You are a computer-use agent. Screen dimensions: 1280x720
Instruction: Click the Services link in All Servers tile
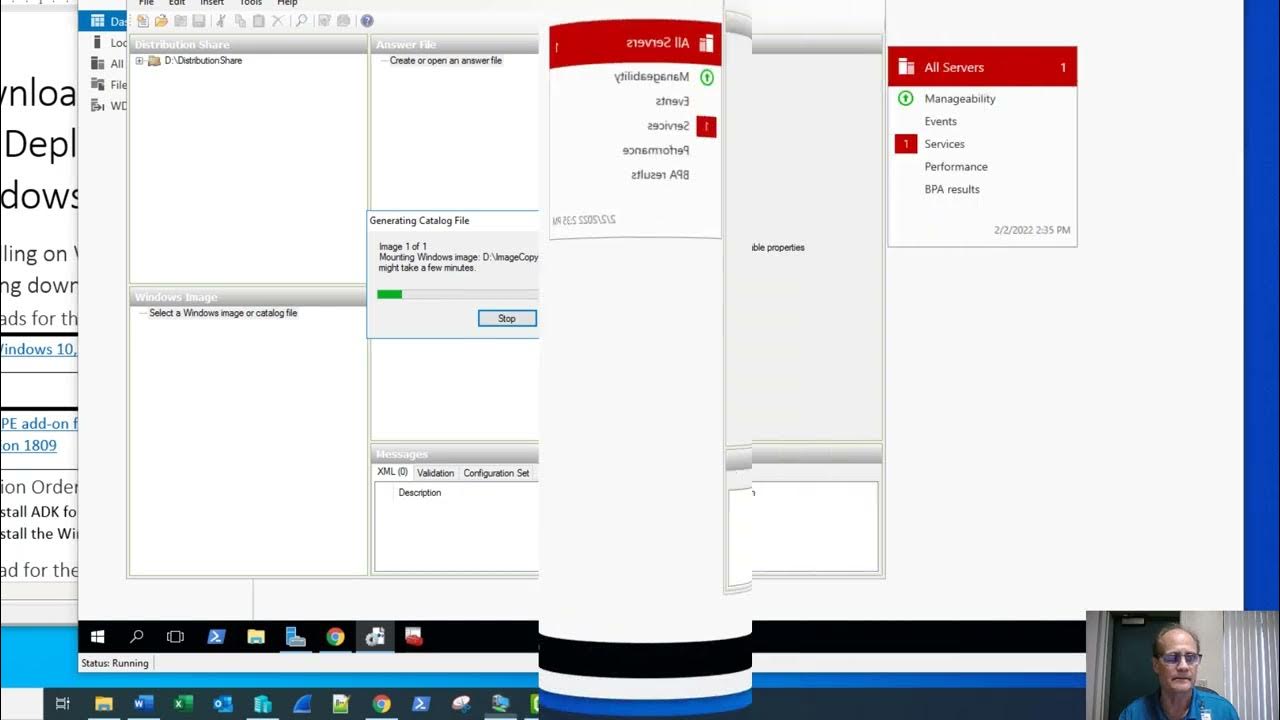point(945,144)
